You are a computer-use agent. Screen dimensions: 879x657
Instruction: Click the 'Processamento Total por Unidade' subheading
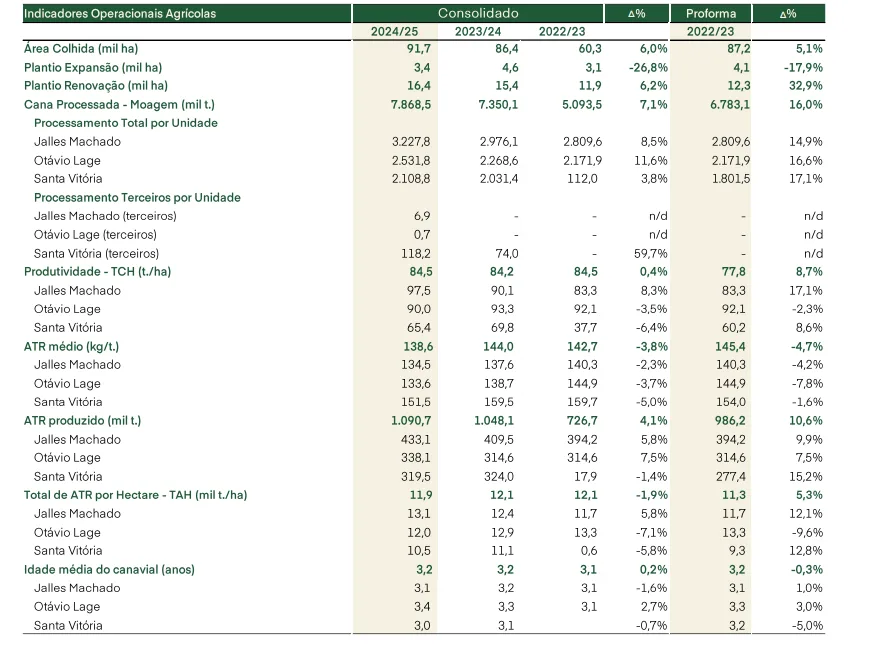126,123
